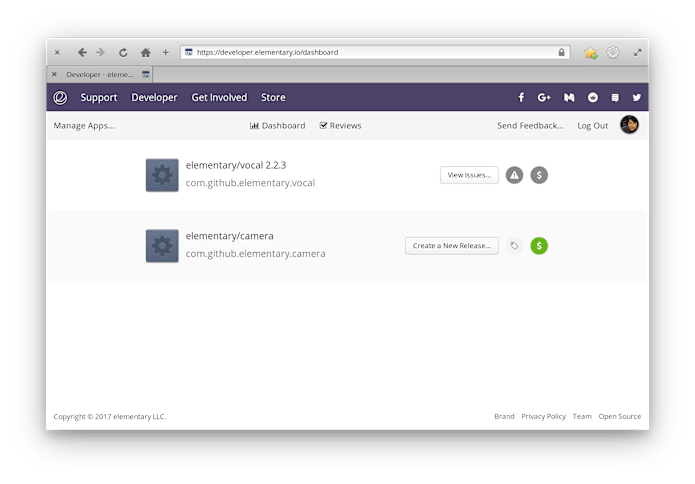Click the user avatar in toolbar

[x=629, y=125]
